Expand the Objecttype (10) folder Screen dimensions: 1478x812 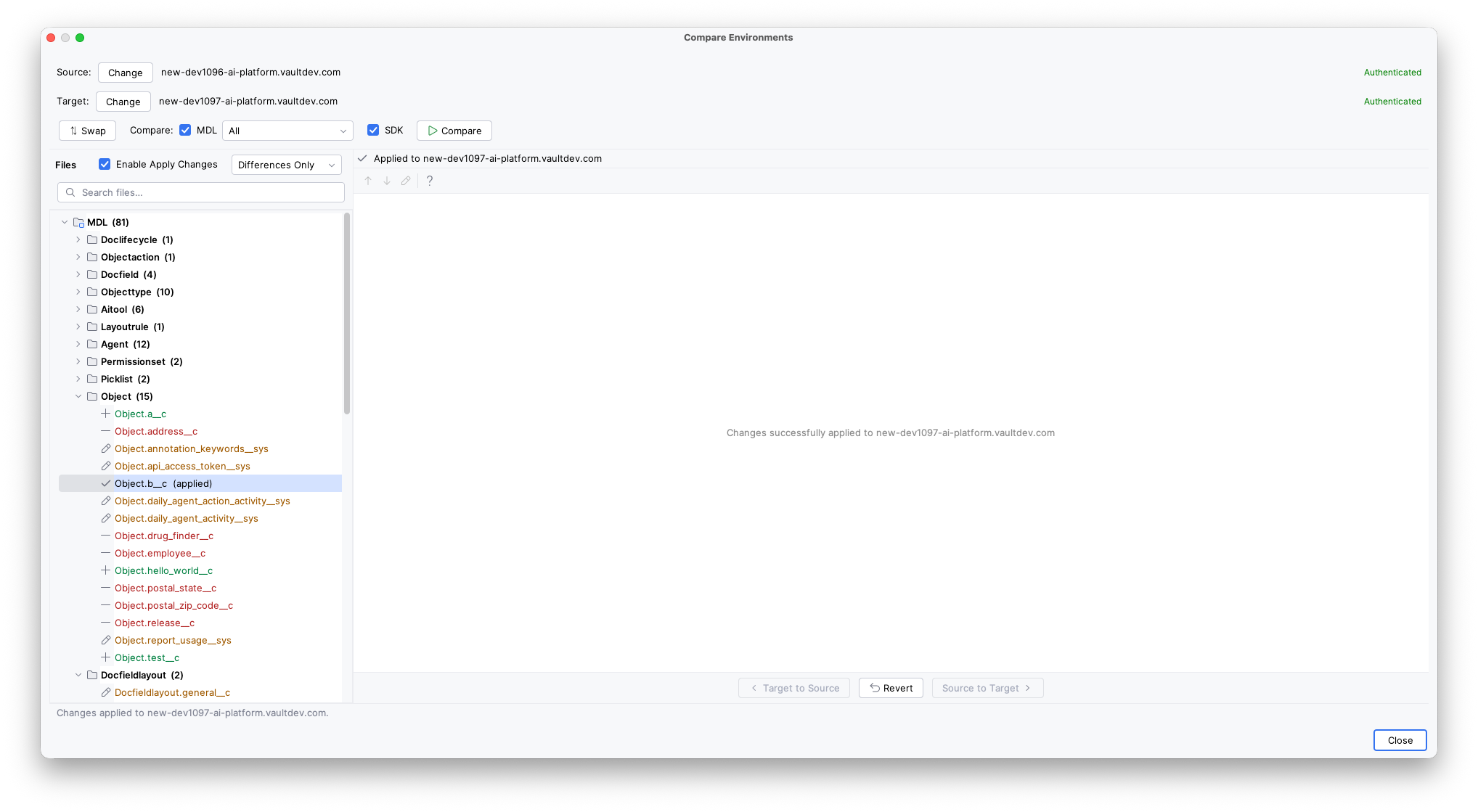point(78,292)
